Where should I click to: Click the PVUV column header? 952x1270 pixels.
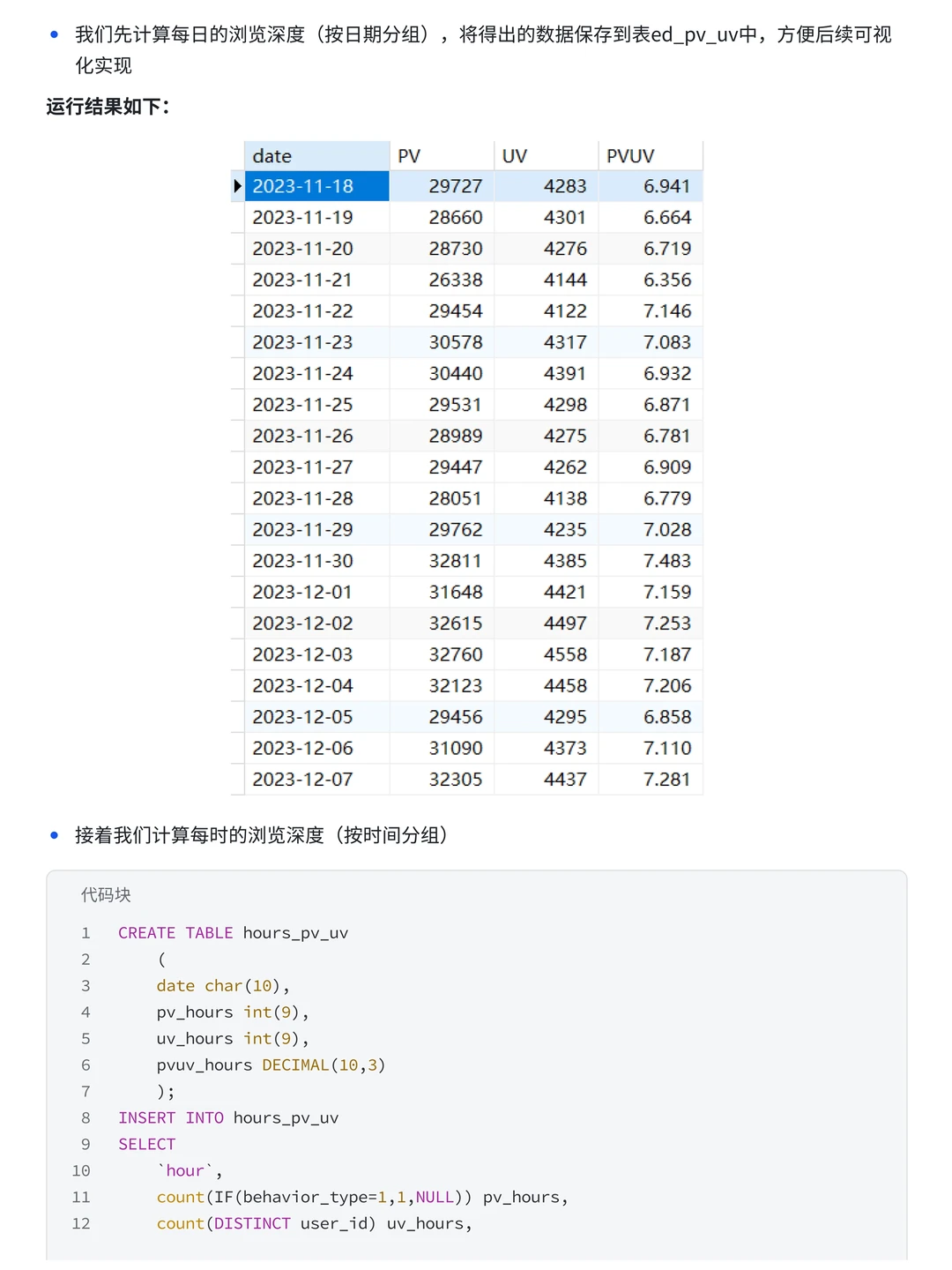[651, 156]
